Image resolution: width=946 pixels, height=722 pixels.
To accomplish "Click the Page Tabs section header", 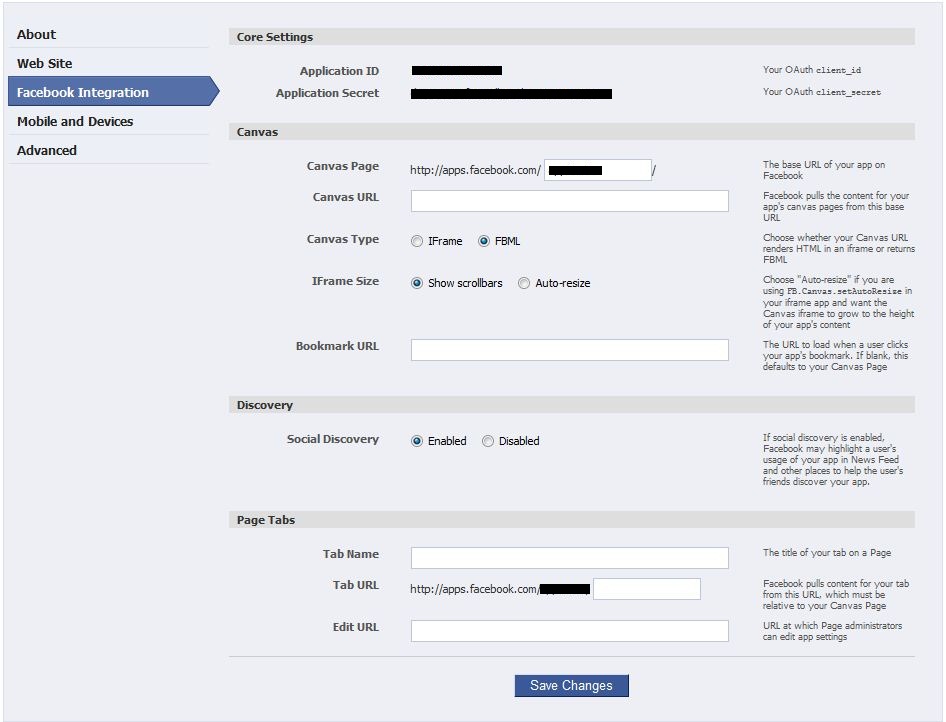I will click(x=571, y=519).
